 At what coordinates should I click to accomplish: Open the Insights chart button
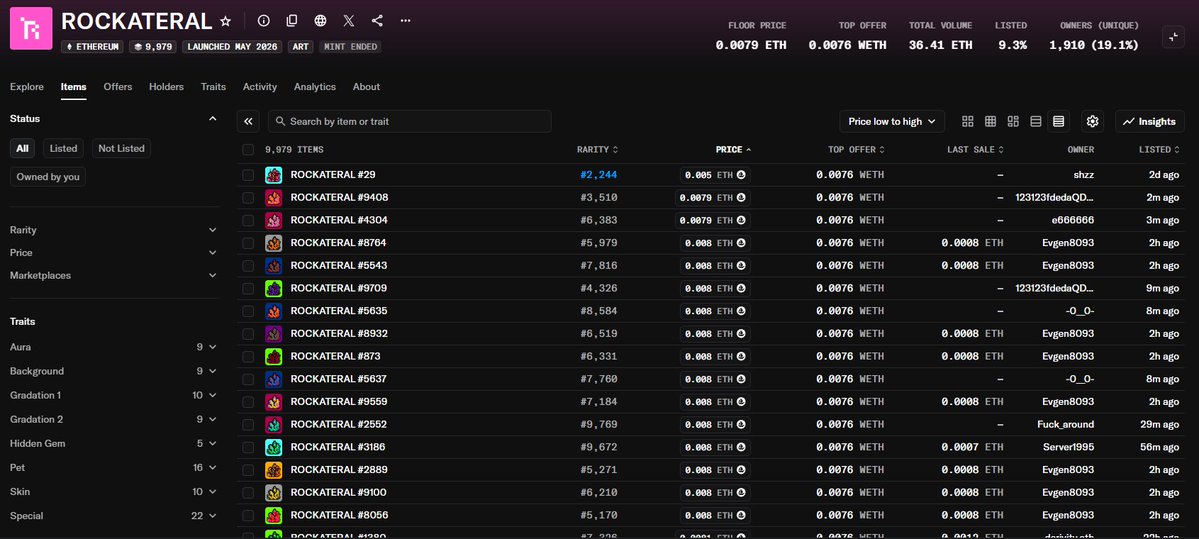(1149, 122)
